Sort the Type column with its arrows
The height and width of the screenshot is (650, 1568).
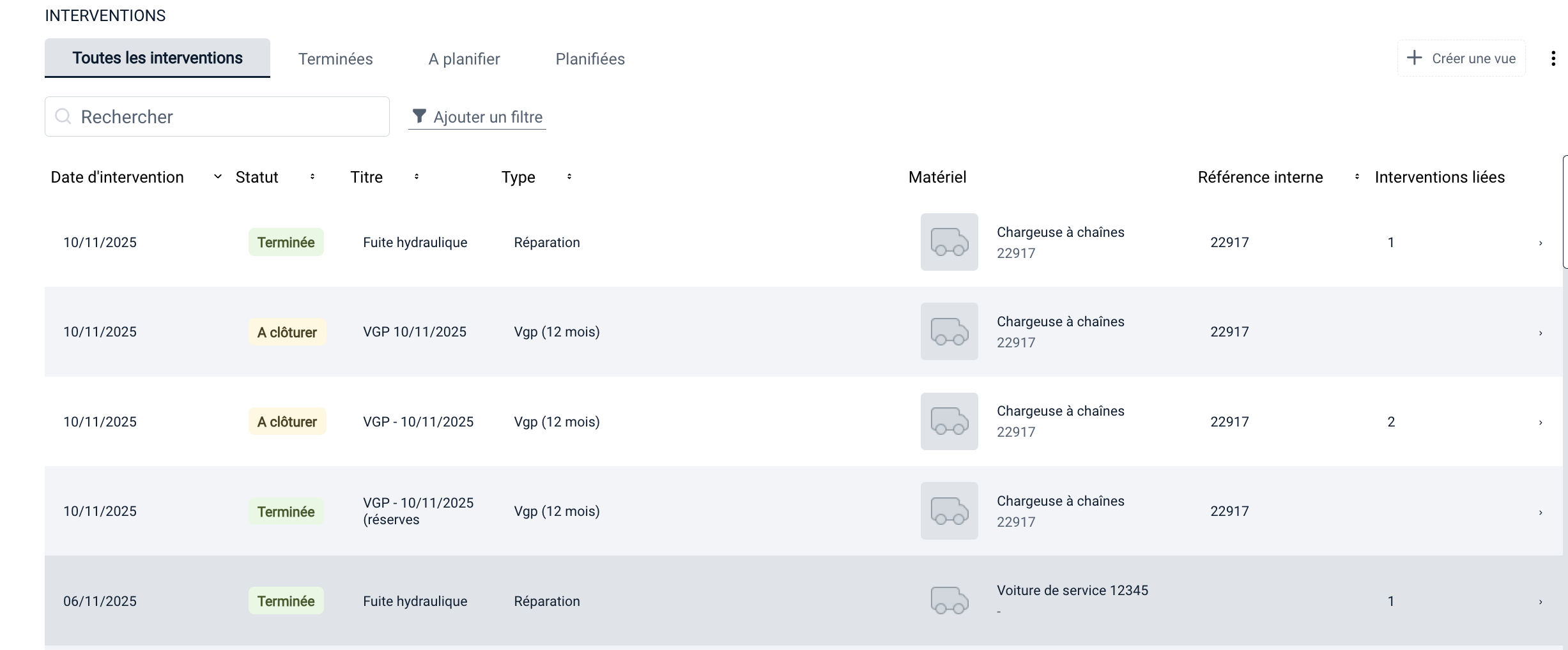click(x=569, y=177)
